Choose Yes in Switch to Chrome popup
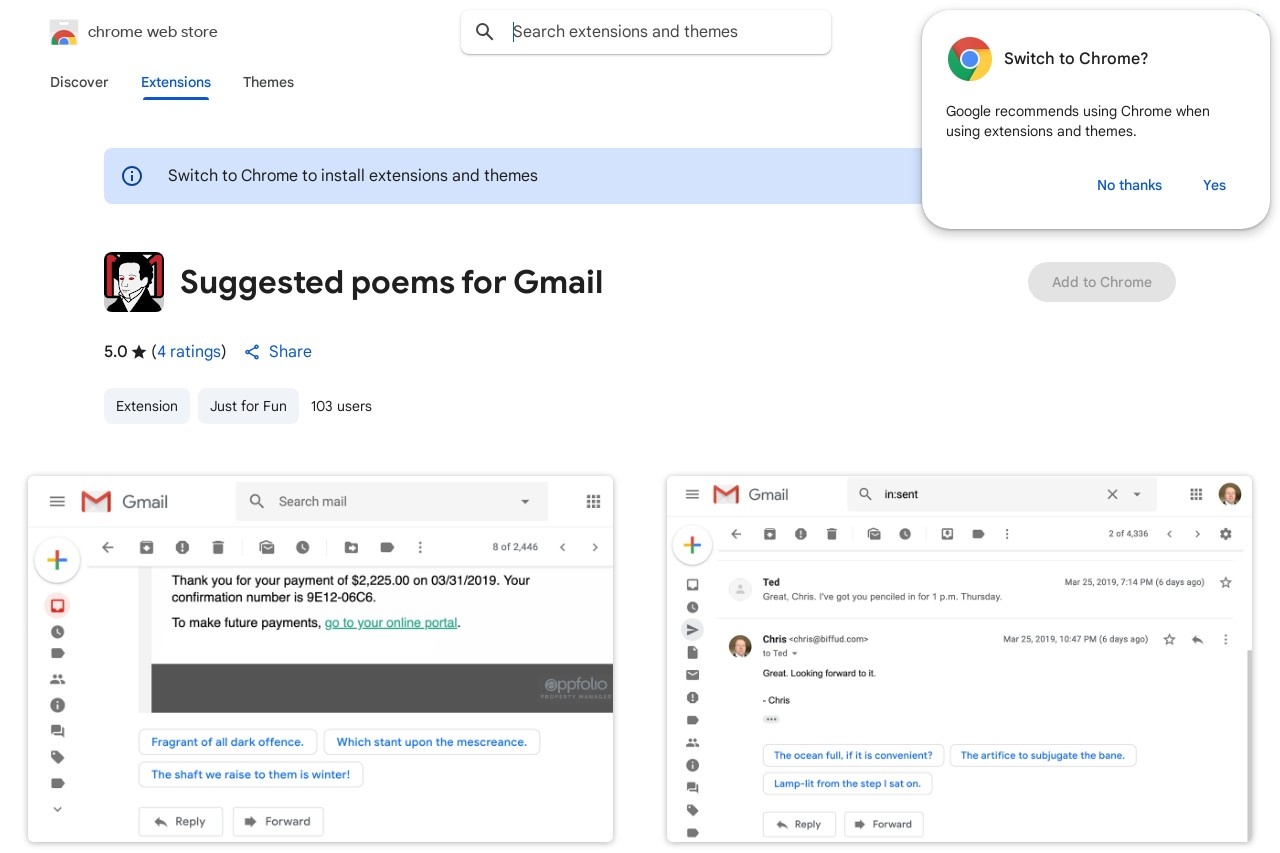This screenshot has height=853, width=1280. point(1214,185)
